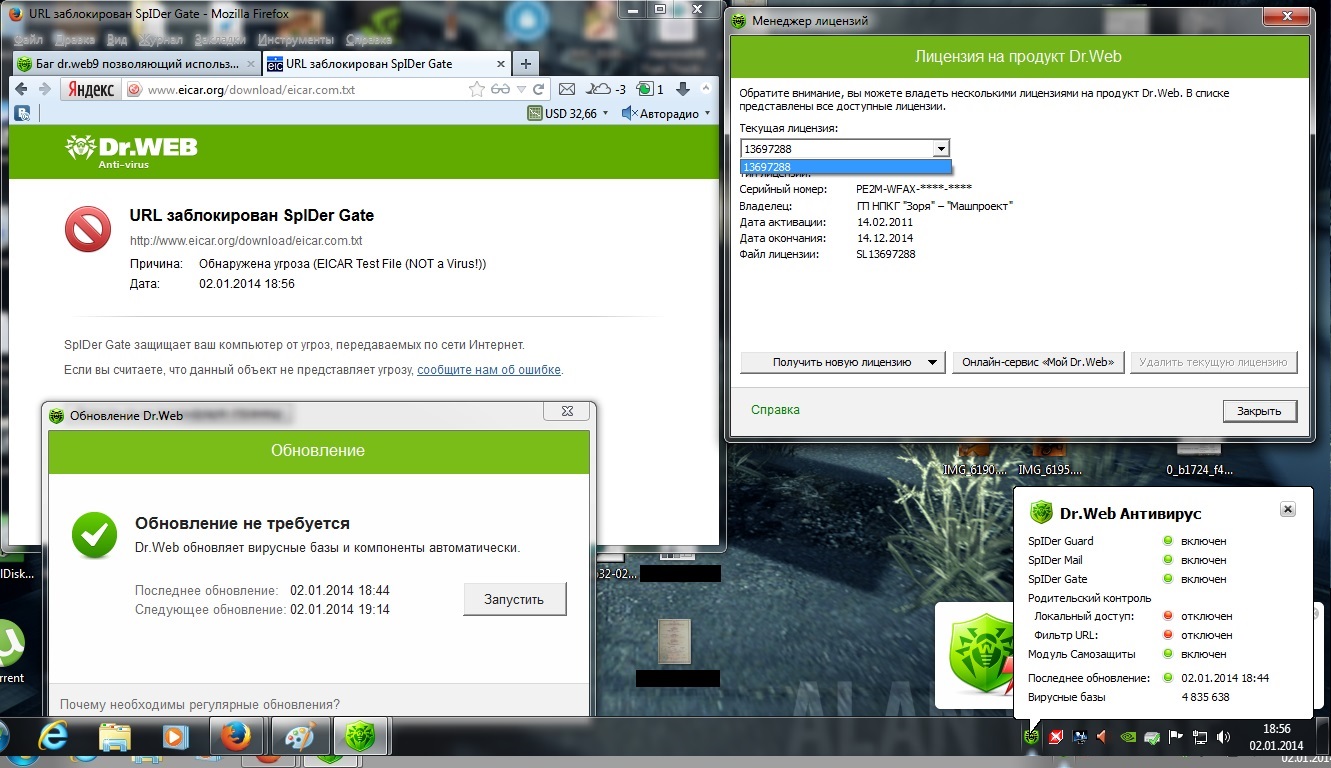Screen dimensions: 1331x768
Task: Click the Яндекс search logo button
Action: point(91,90)
